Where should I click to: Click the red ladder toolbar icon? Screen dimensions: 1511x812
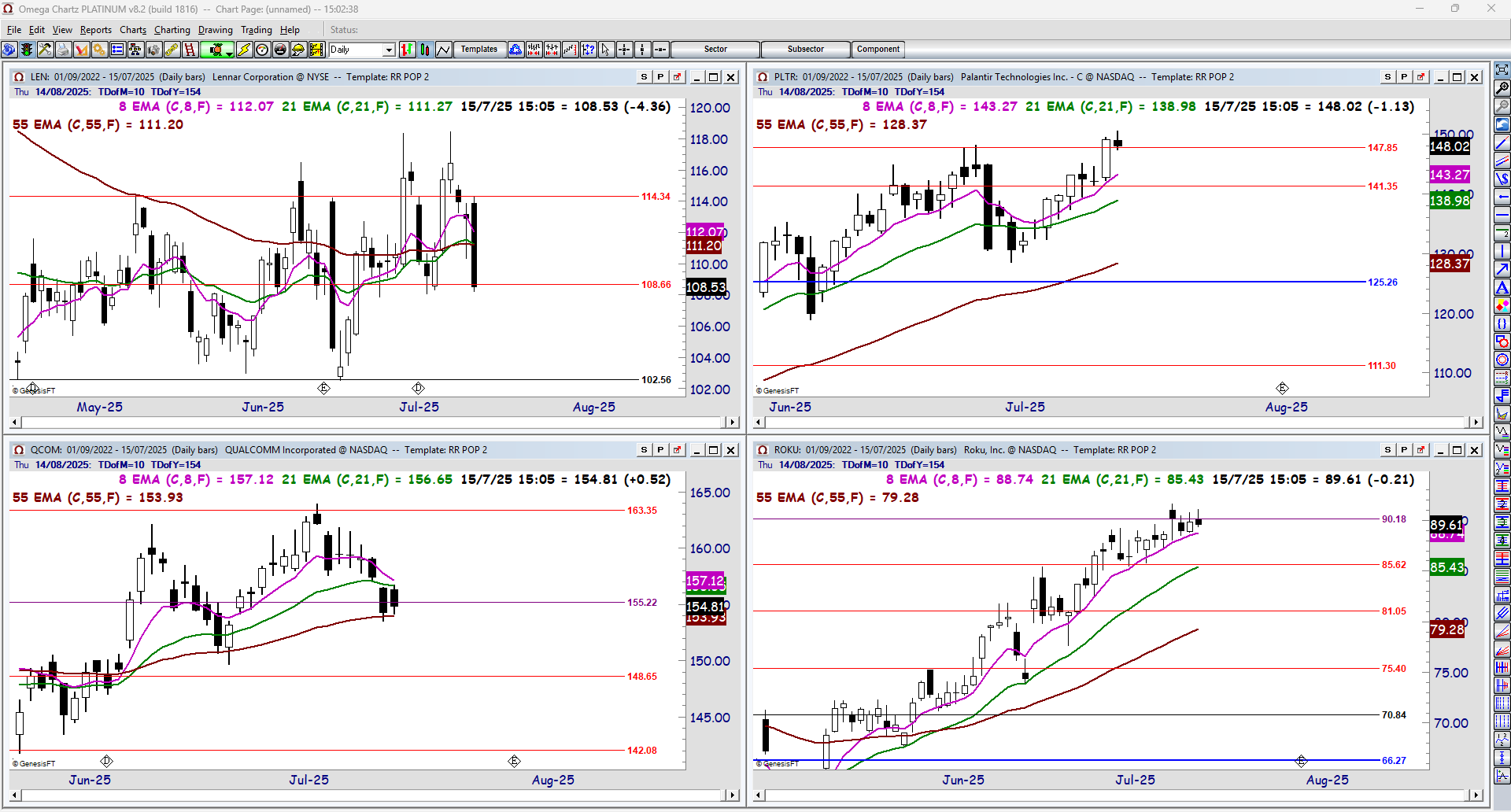click(190, 50)
